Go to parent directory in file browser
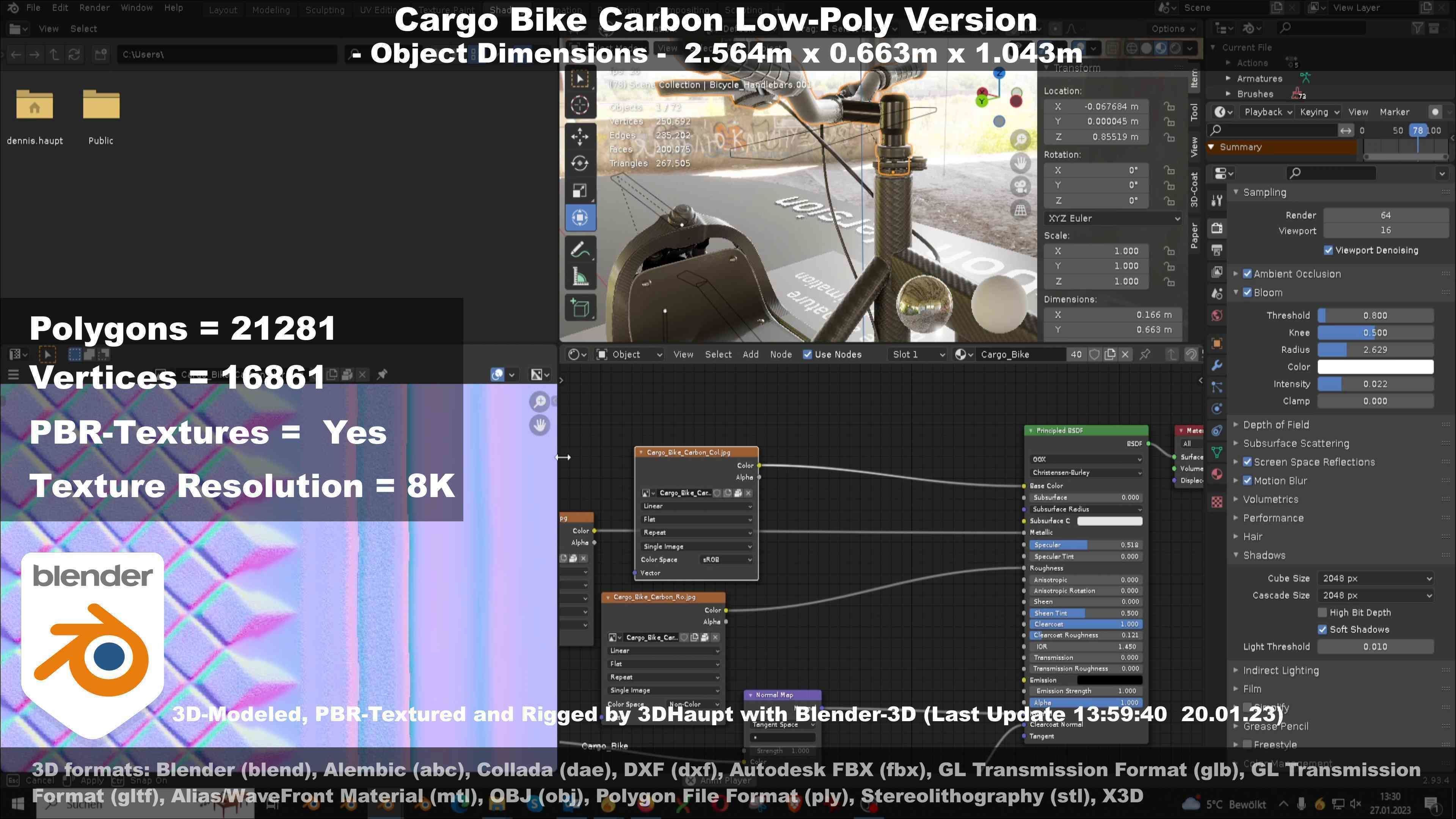The height and width of the screenshot is (819, 1456). (54, 54)
